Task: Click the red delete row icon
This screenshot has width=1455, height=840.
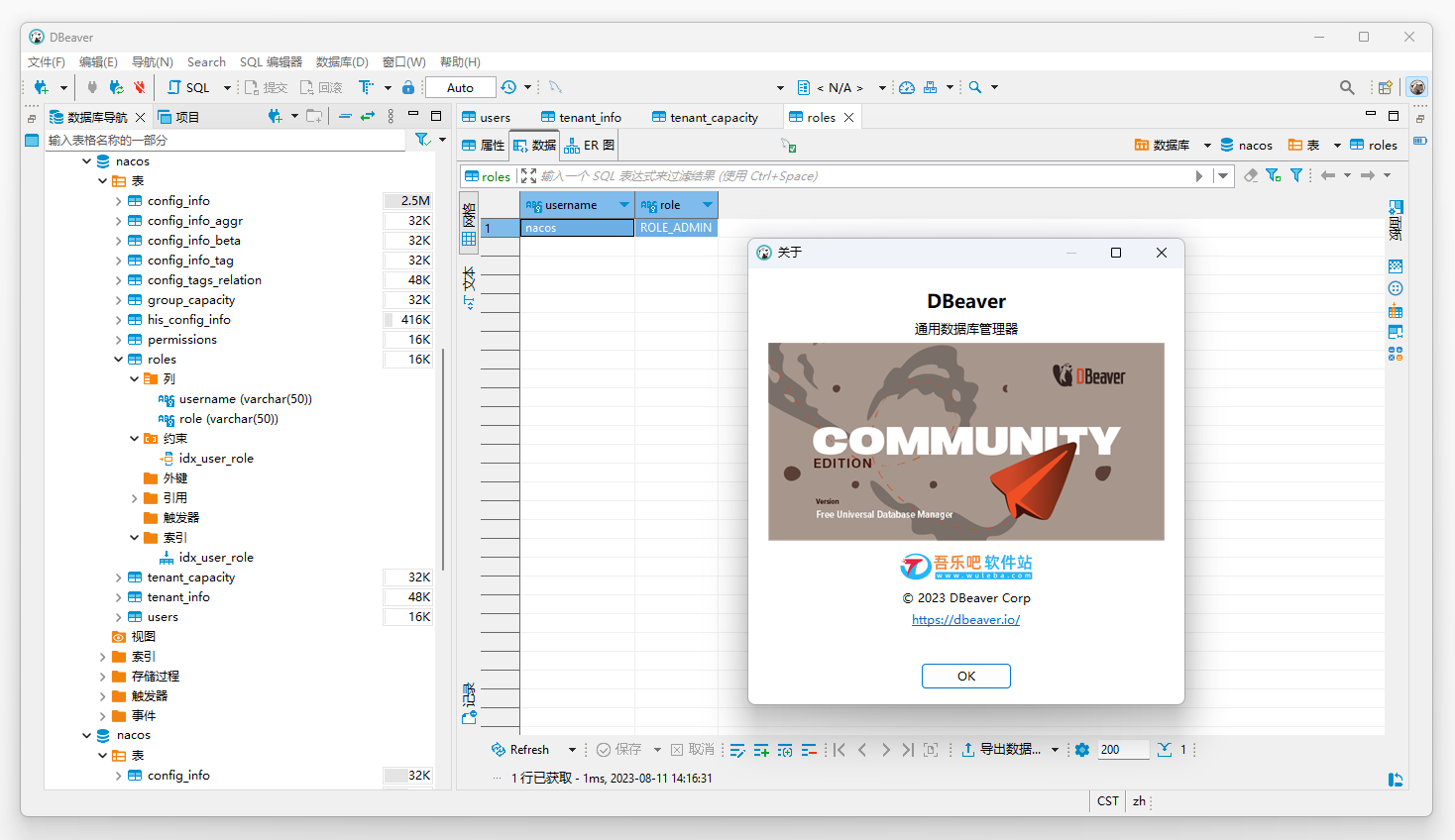Action: (x=809, y=750)
